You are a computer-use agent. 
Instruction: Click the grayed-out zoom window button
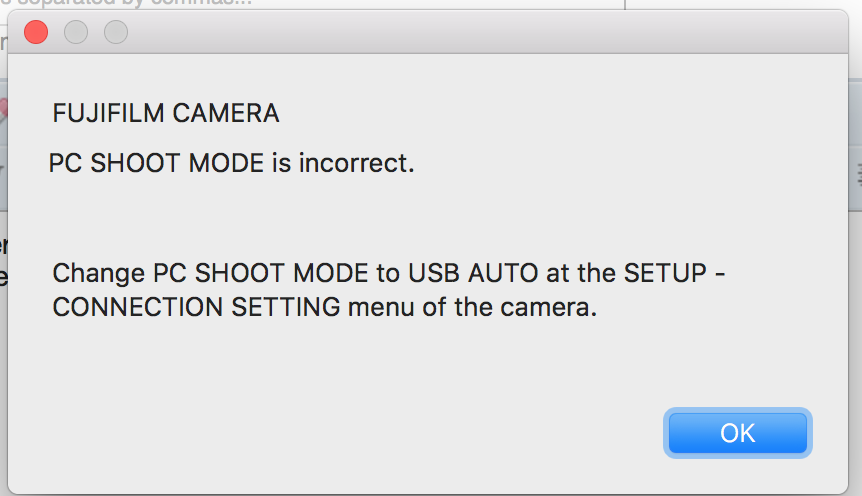(116, 33)
